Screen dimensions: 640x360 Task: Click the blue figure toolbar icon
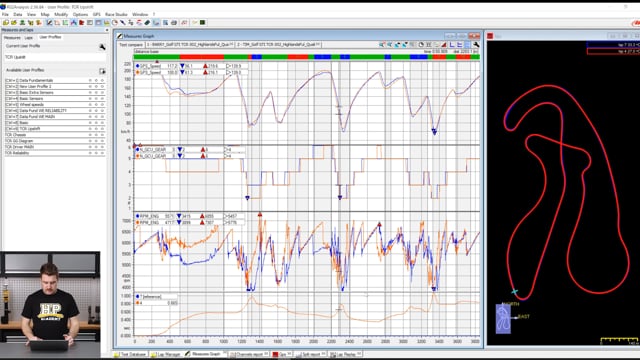coord(73,23)
